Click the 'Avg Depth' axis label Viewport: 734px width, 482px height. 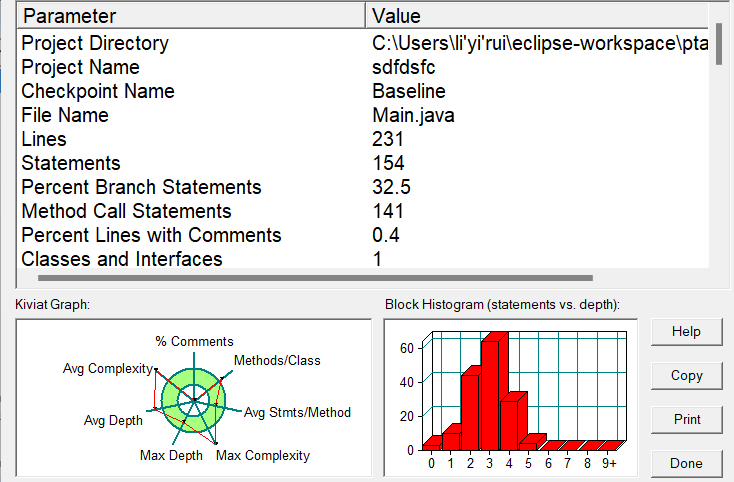[113, 420]
